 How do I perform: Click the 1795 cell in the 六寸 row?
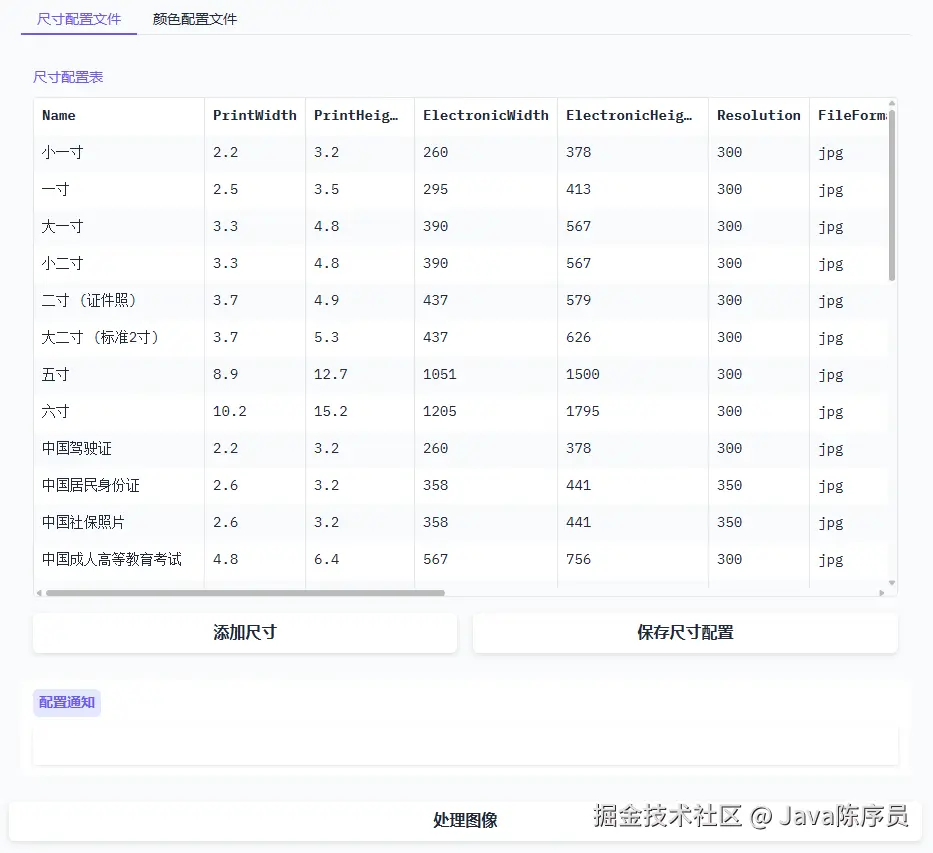point(633,412)
